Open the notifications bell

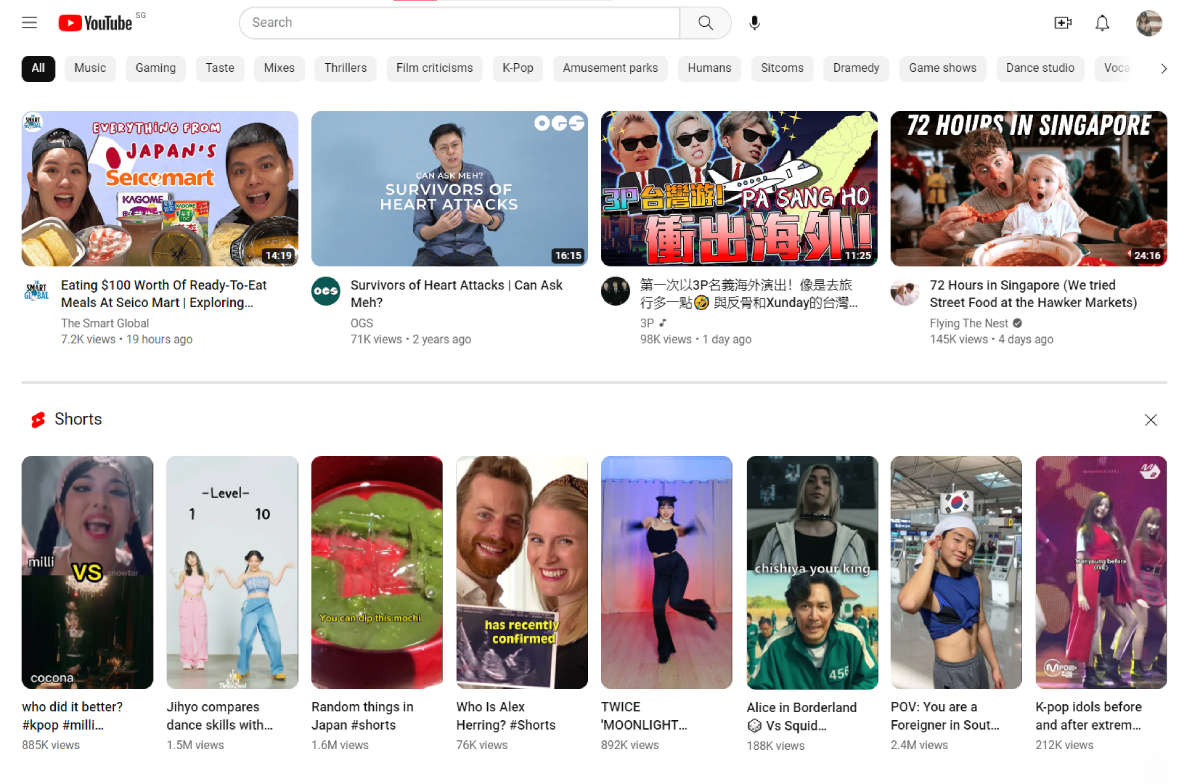1102,23
